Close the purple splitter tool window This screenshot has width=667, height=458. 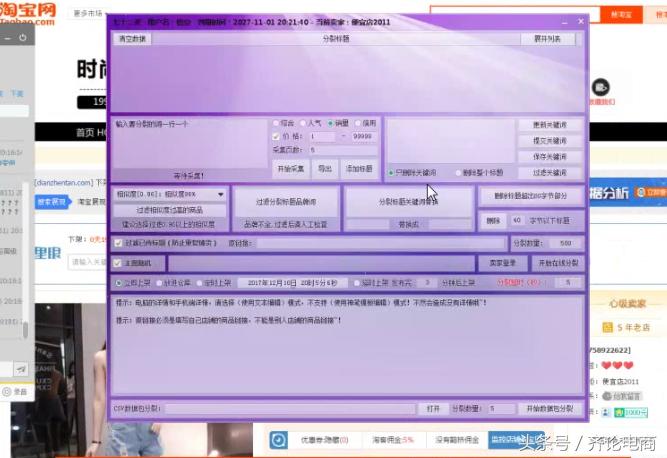[581, 21]
